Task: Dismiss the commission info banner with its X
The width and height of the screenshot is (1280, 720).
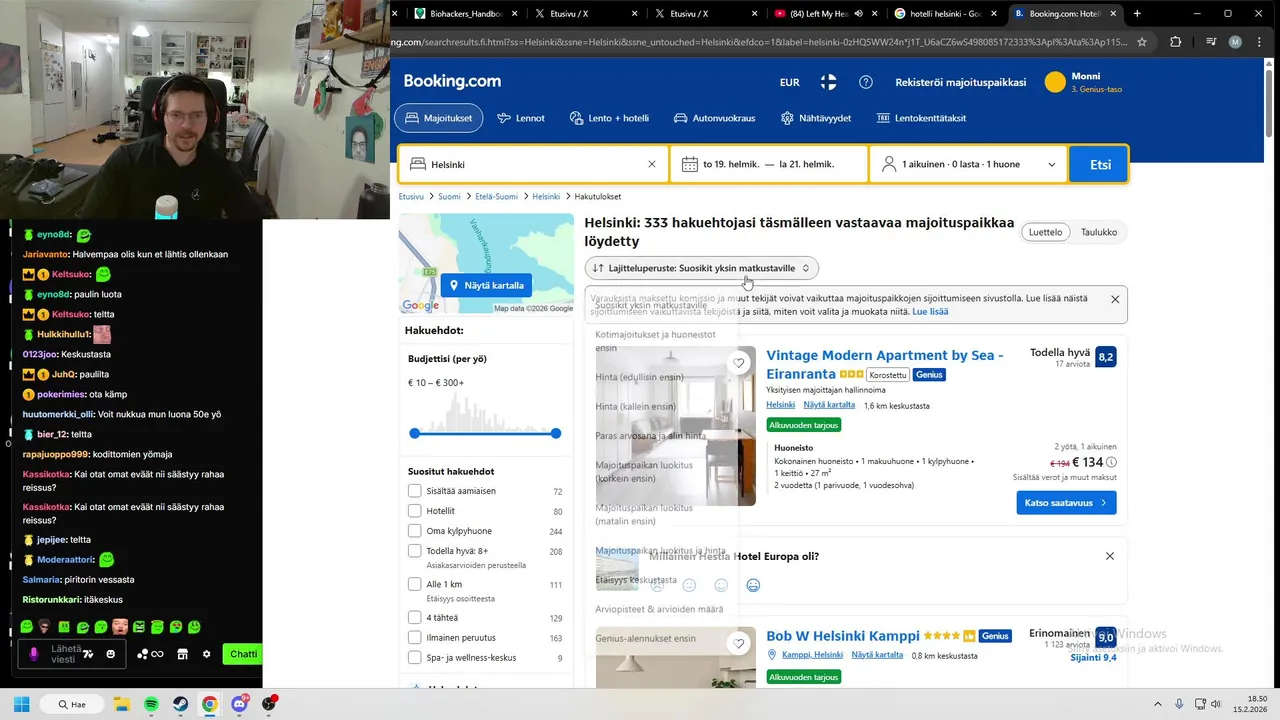Action: tap(1115, 299)
